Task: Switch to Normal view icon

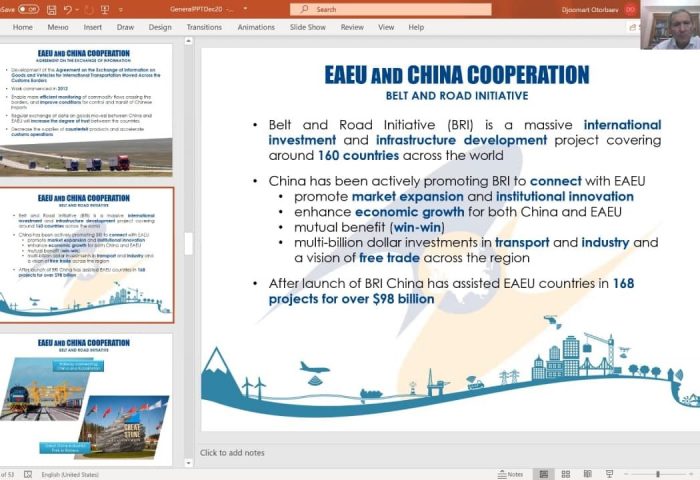Action: pos(545,474)
